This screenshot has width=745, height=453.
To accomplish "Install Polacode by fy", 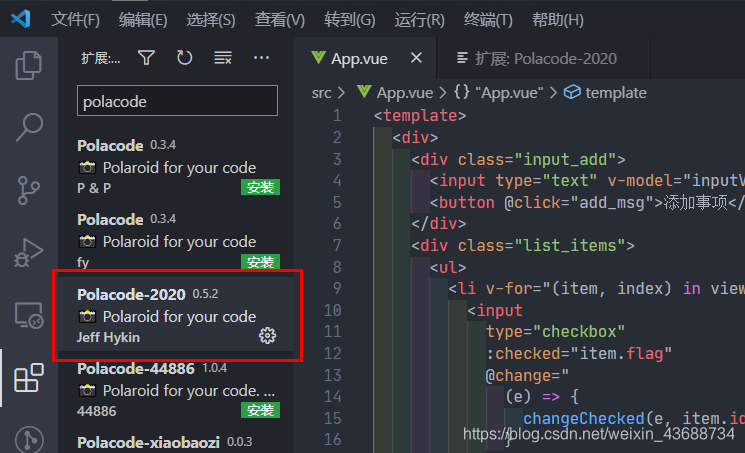I will click(x=260, y=261).
